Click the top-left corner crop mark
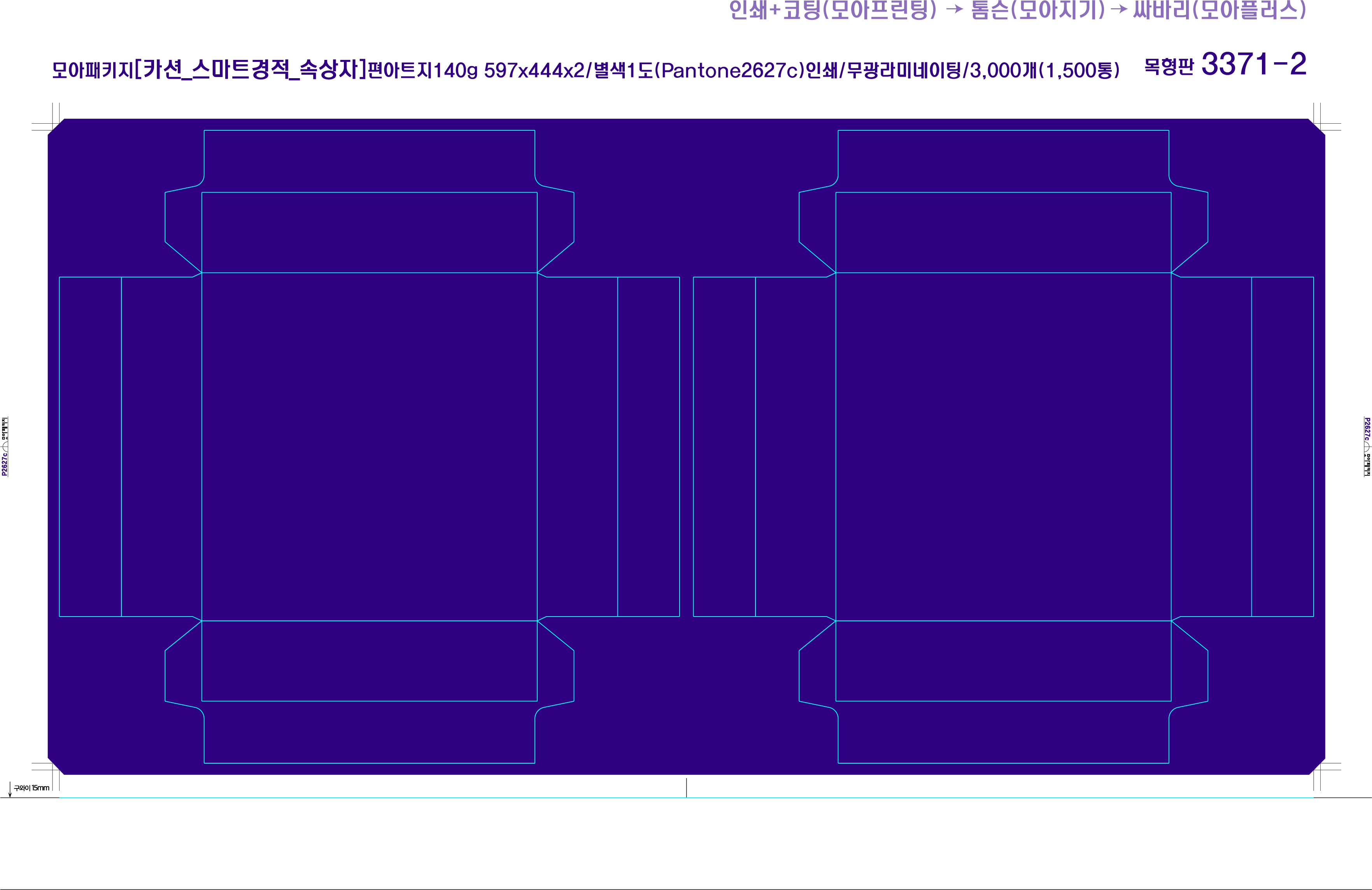The image size is (1372, 890). (x=53, y=124)
